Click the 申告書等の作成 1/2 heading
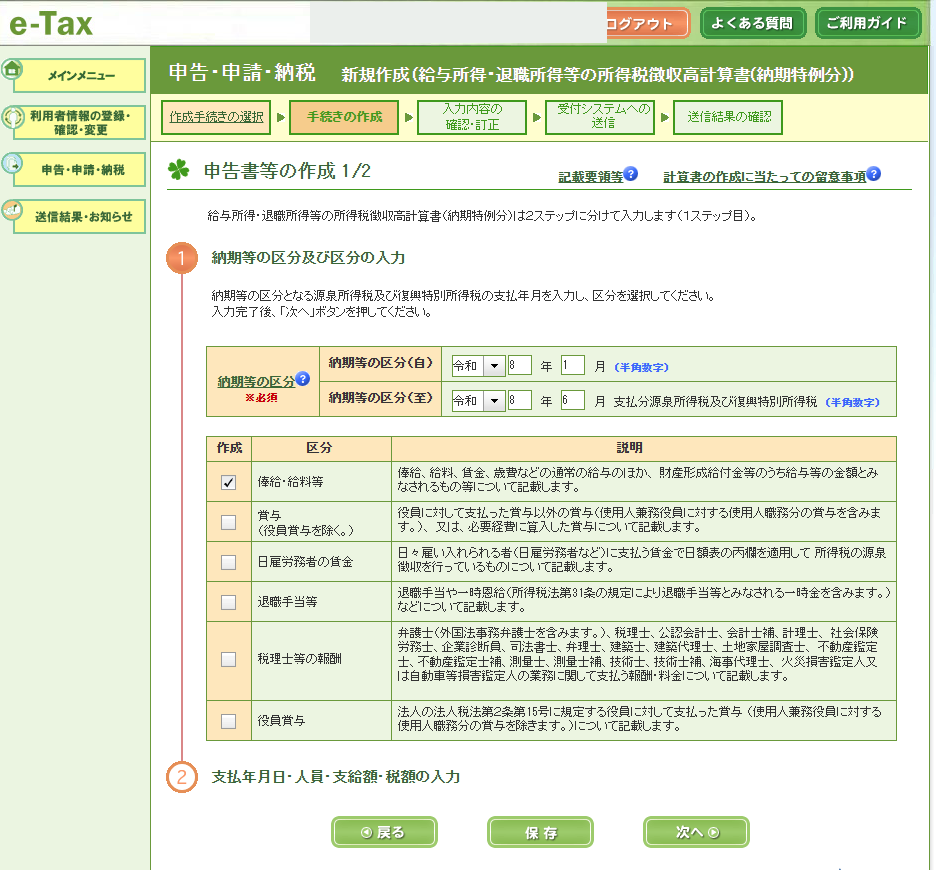The height and width of the screenshot is (870, 936). coord(287,171)
